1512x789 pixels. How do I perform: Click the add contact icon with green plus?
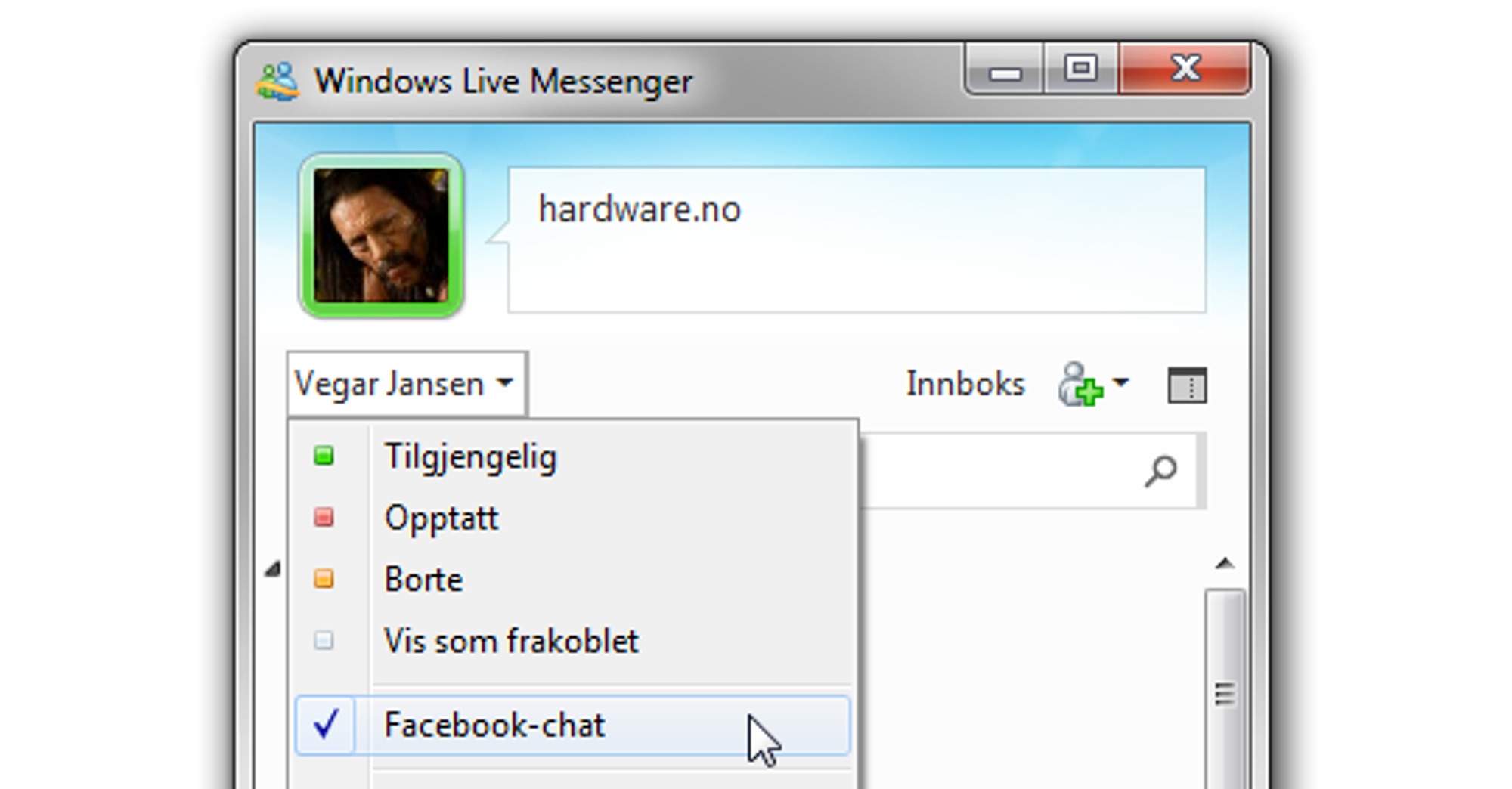pyautogui.click(x=1080, y=385)
